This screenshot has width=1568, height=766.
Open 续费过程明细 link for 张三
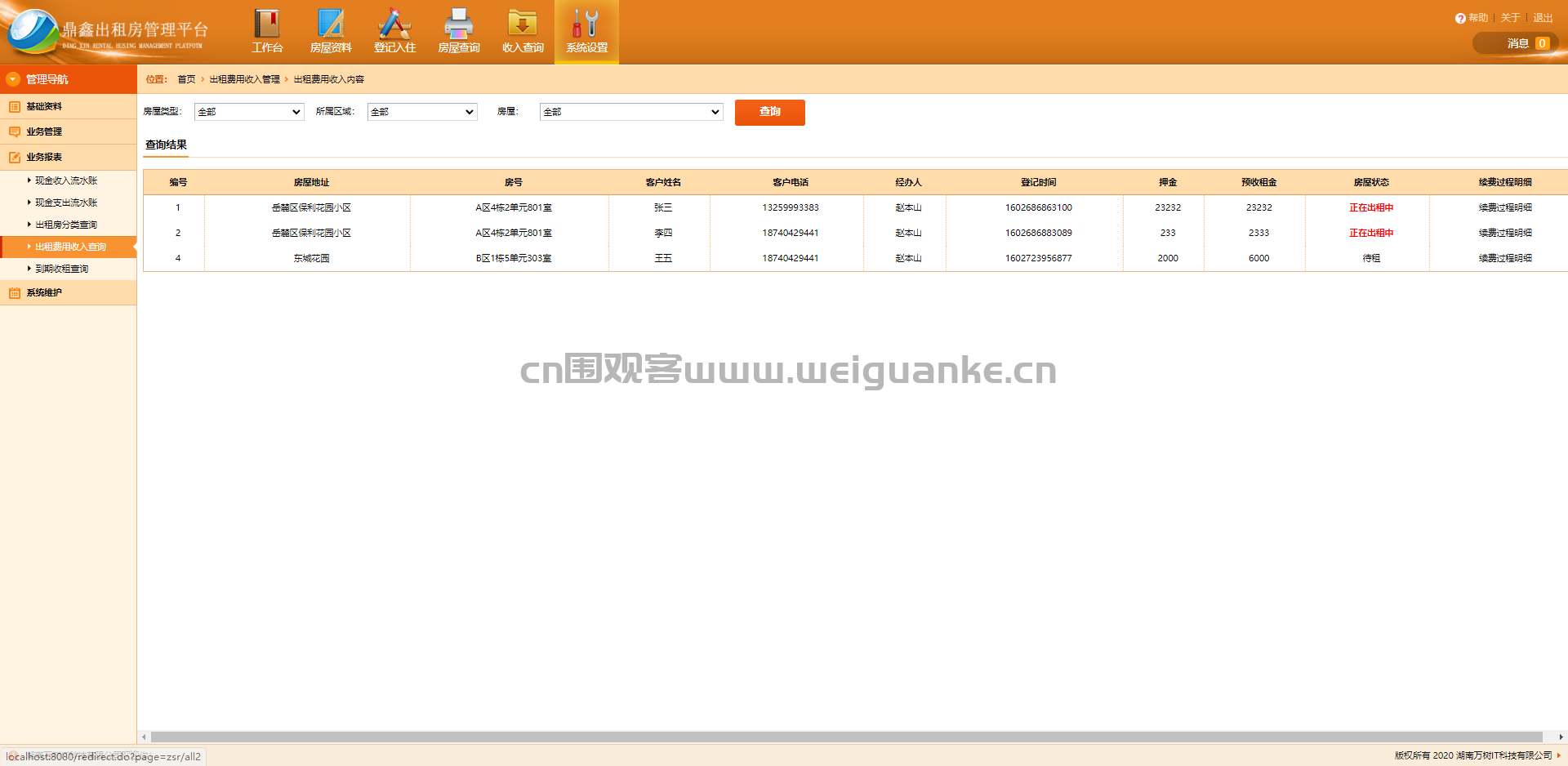(x=1505, y=207)
